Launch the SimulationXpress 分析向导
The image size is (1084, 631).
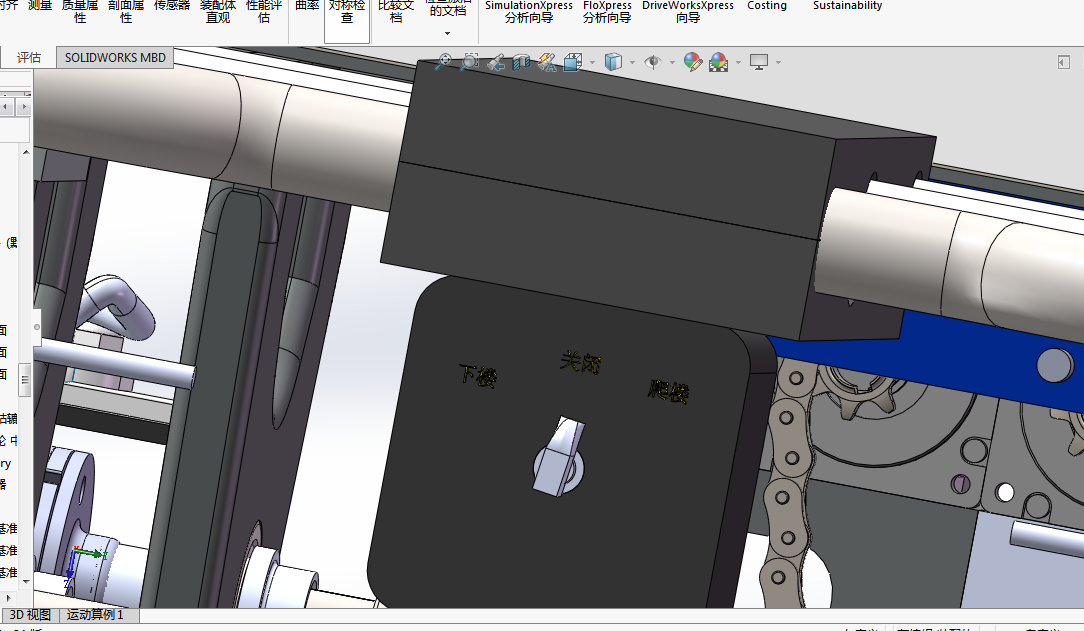tap(529, 12)
